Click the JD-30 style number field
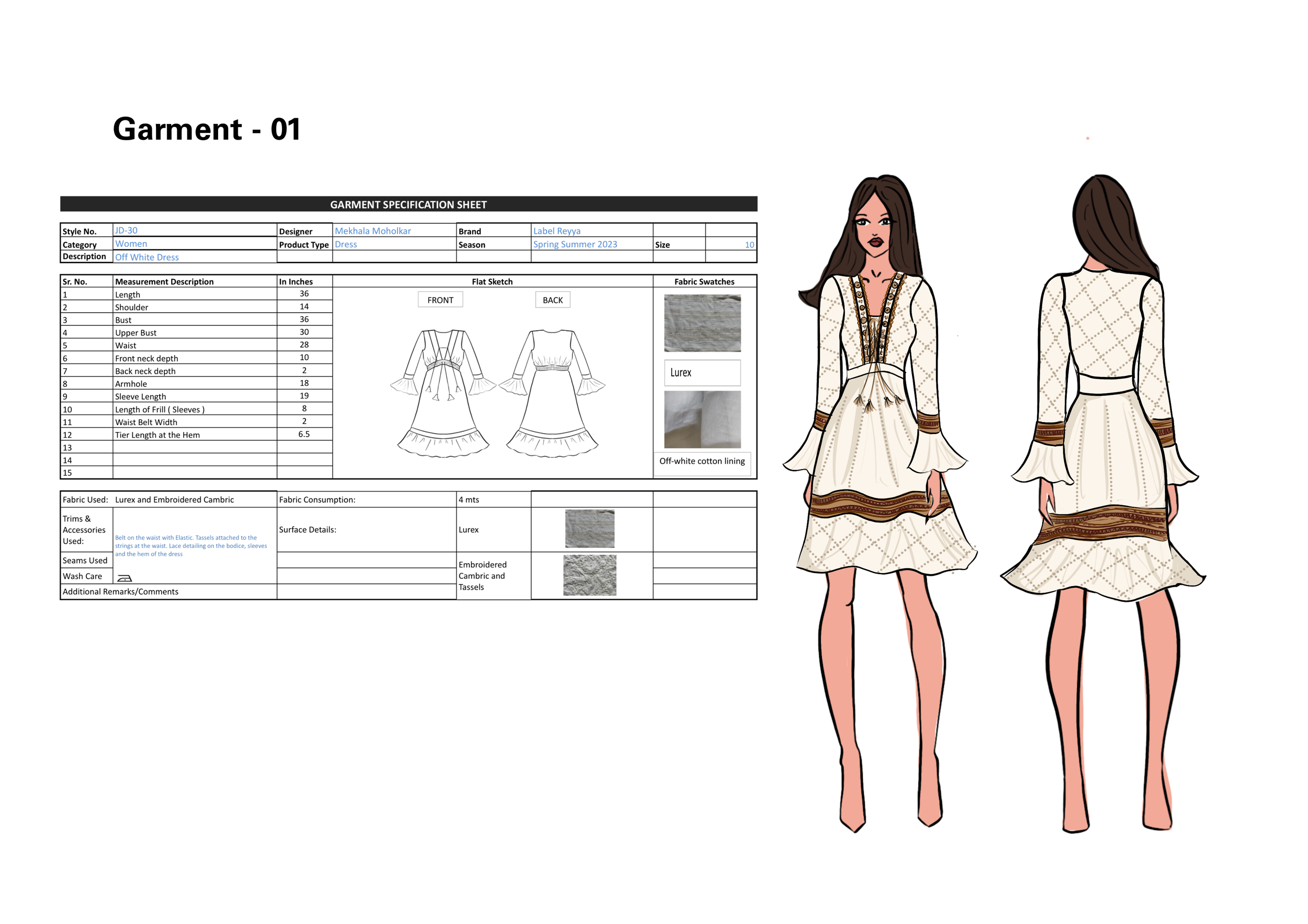The width and height of the screenshot is (1308, 924). click(x=127, y=230)
